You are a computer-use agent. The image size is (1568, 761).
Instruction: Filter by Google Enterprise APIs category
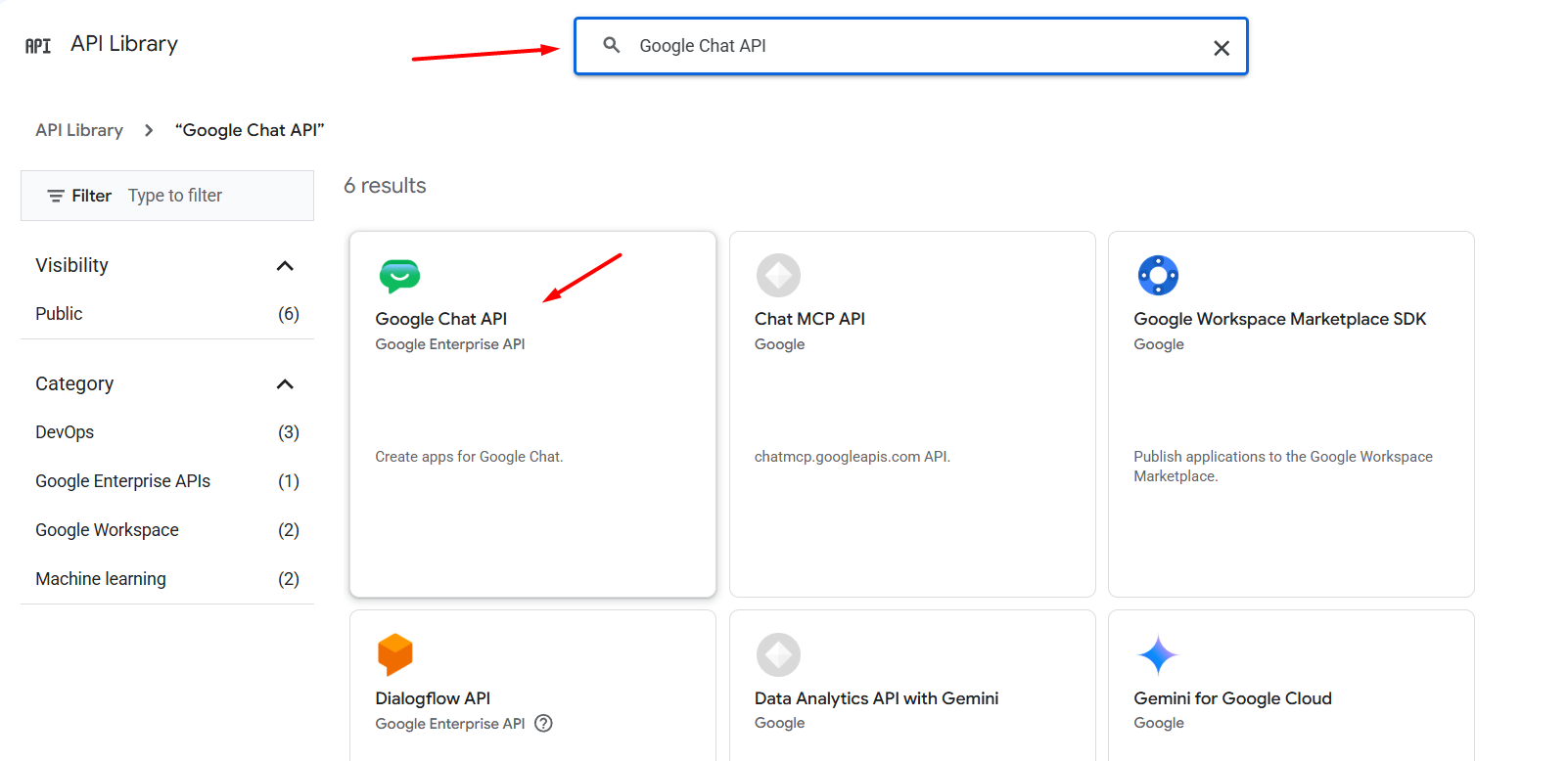[122, 481]
